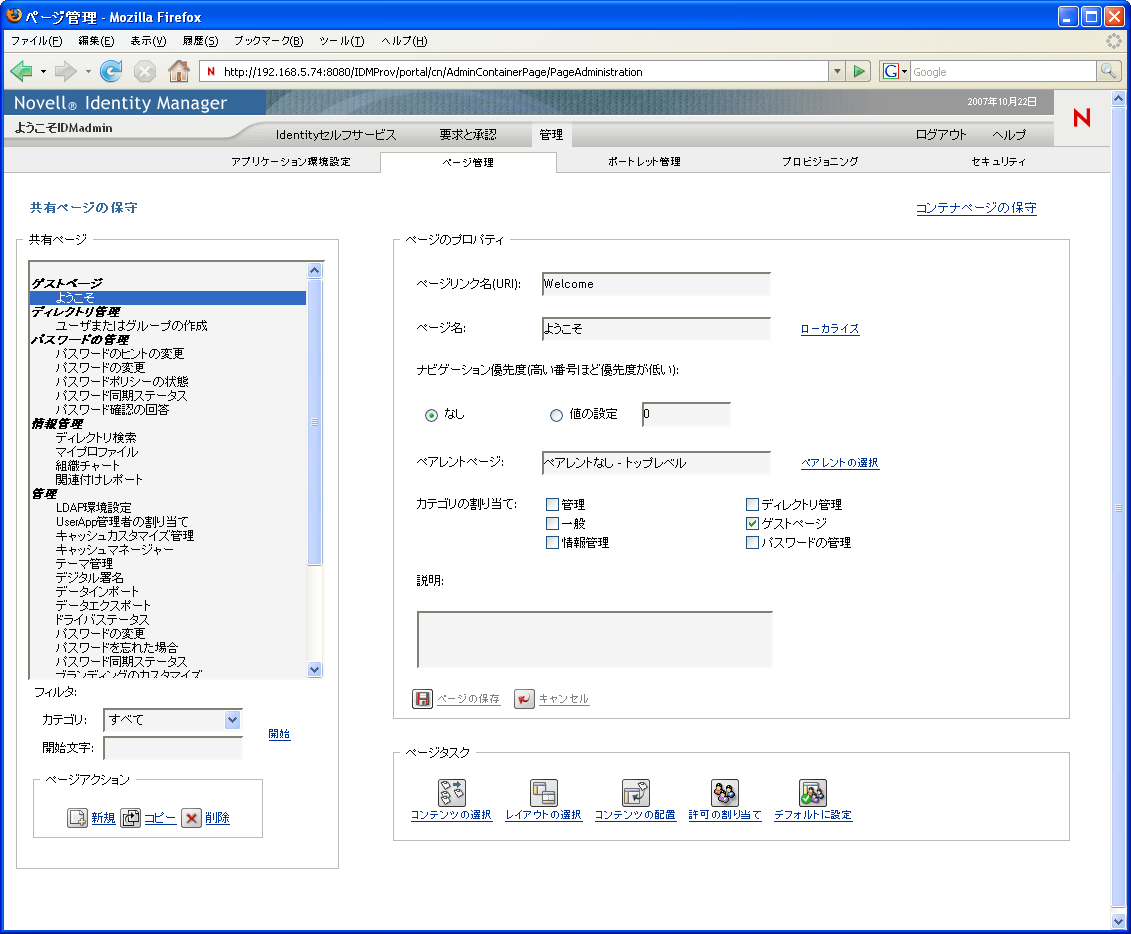The image size is (1131, 934).
Task: Open the Google search engine selector icon
Action: pyautogui.click(x=895, y=71)
